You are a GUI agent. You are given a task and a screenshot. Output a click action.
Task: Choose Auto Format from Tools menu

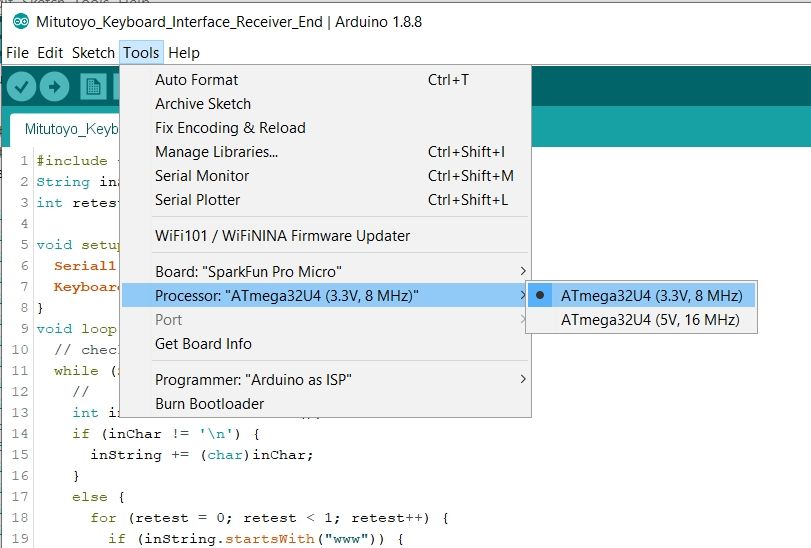pyautogui.click(x=326, y=80)
